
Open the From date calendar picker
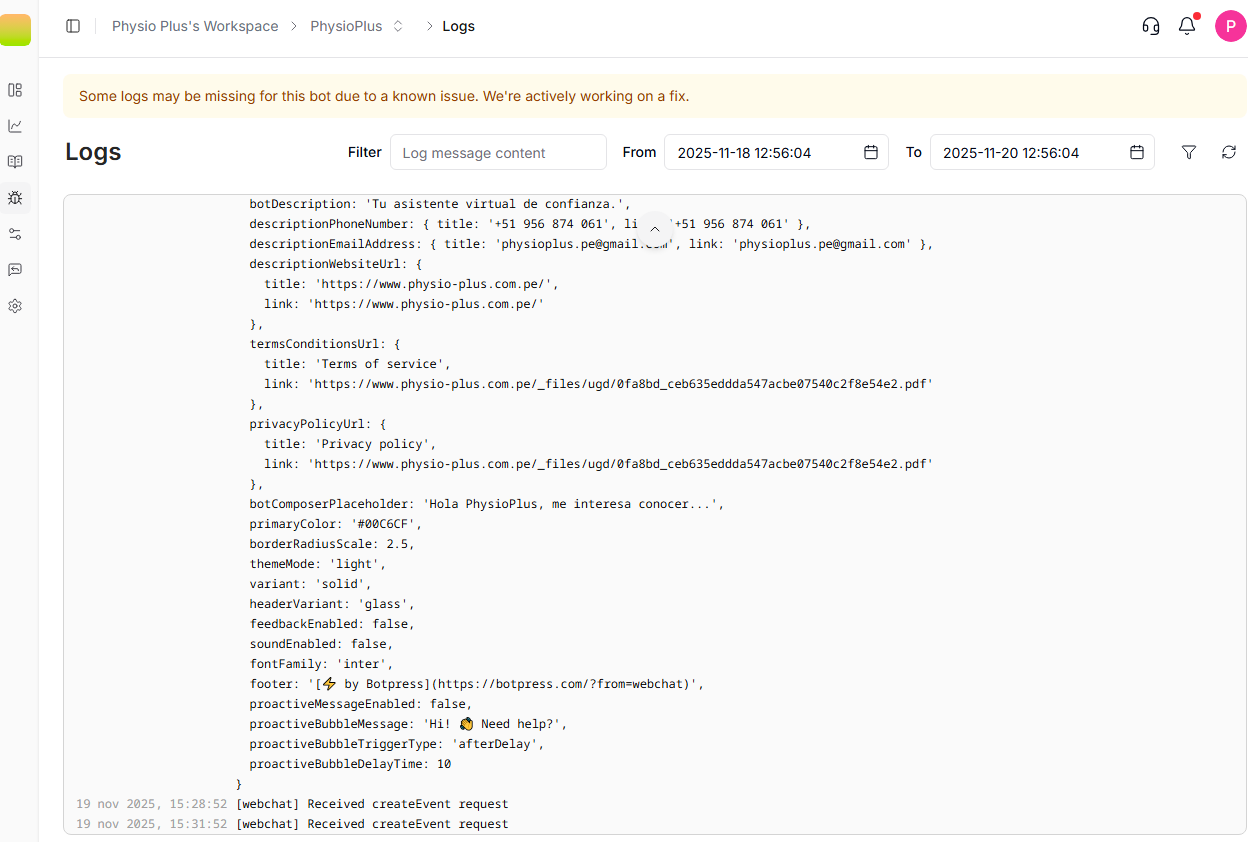[x=870, y=152]
